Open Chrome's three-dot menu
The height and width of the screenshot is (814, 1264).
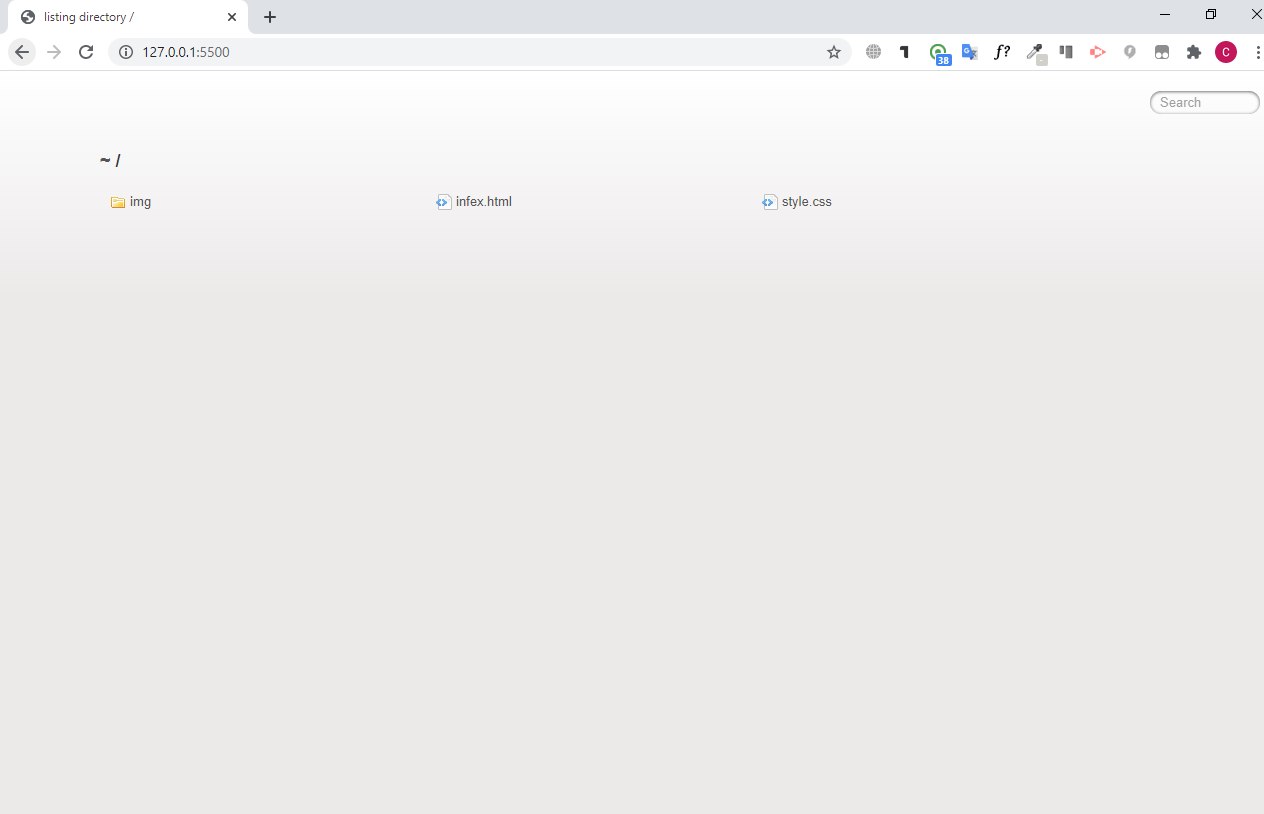tap(1257, 52)
